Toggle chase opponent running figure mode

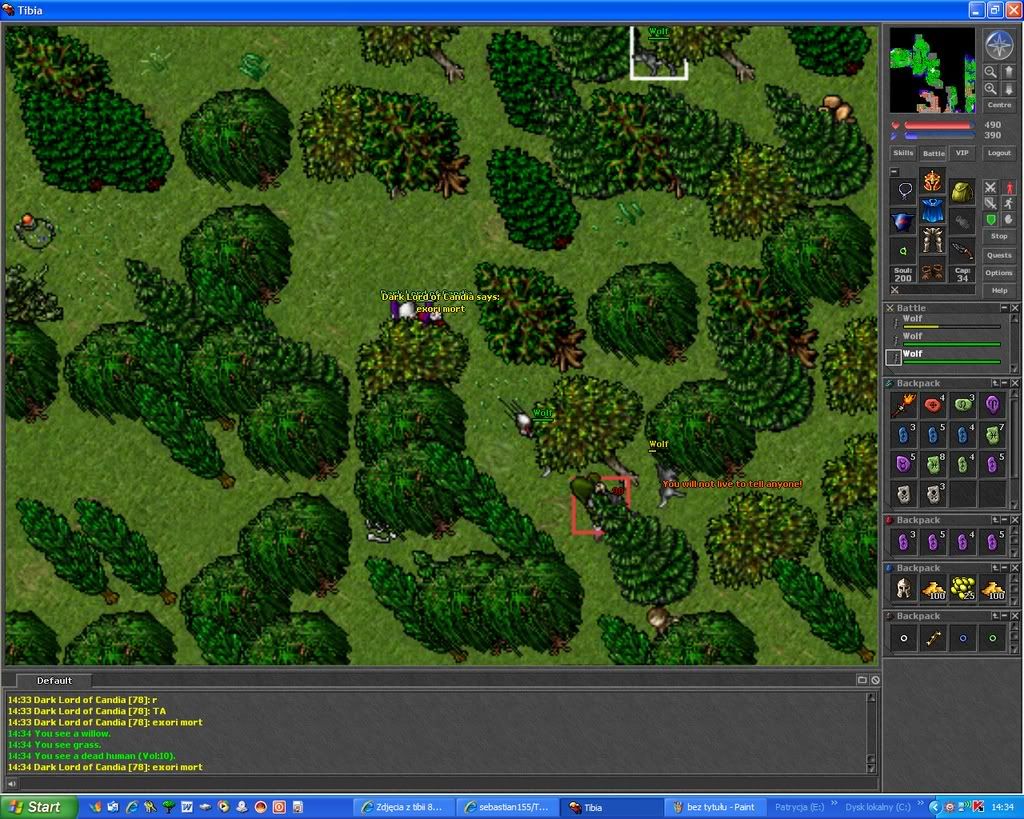(x=1008, y=204)
